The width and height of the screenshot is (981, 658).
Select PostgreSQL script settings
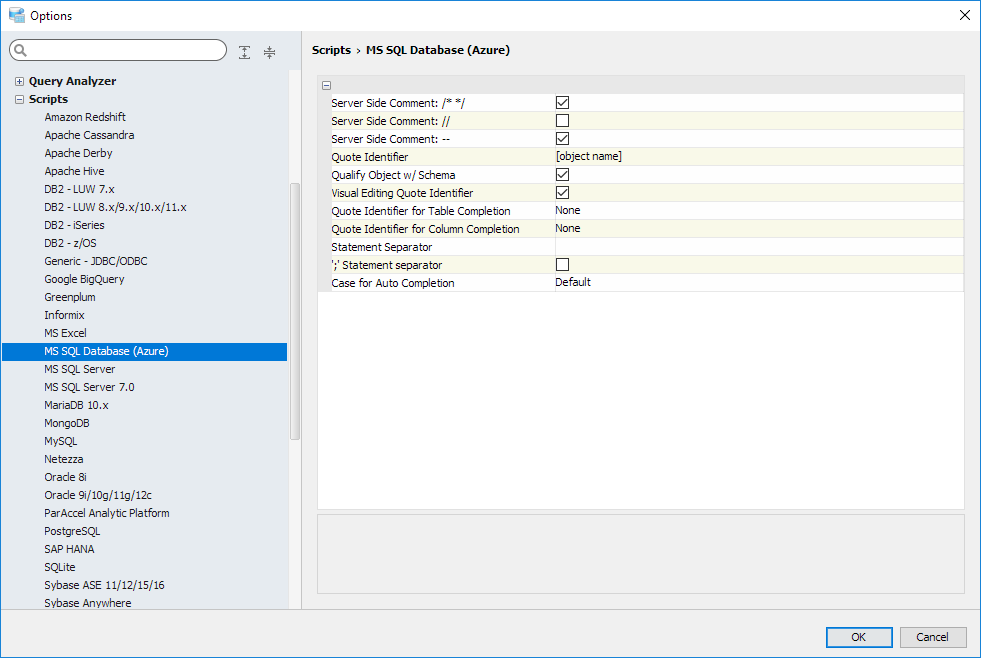(x=72, y=531)
